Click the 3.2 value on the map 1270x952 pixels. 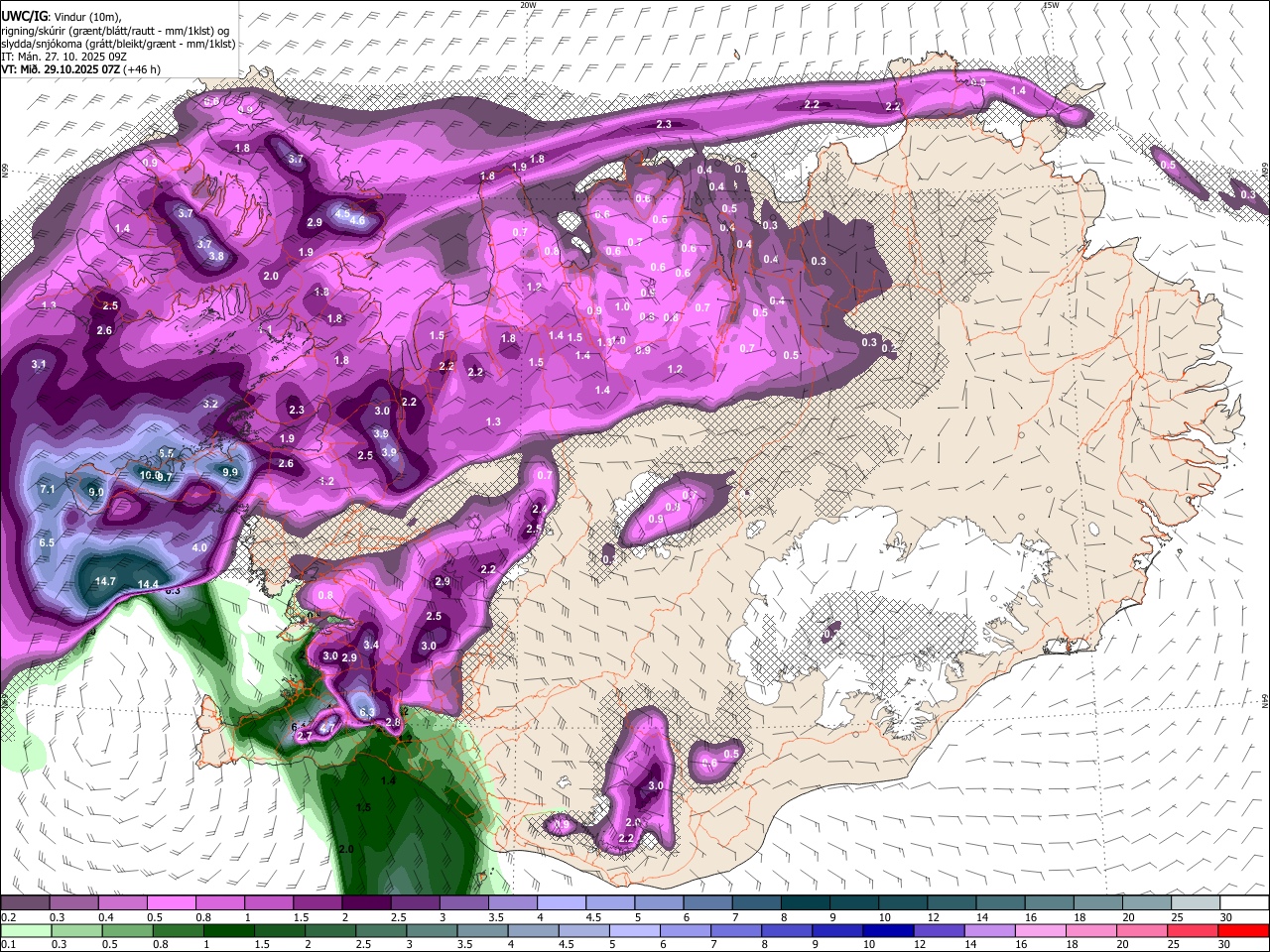click(210, 405)
